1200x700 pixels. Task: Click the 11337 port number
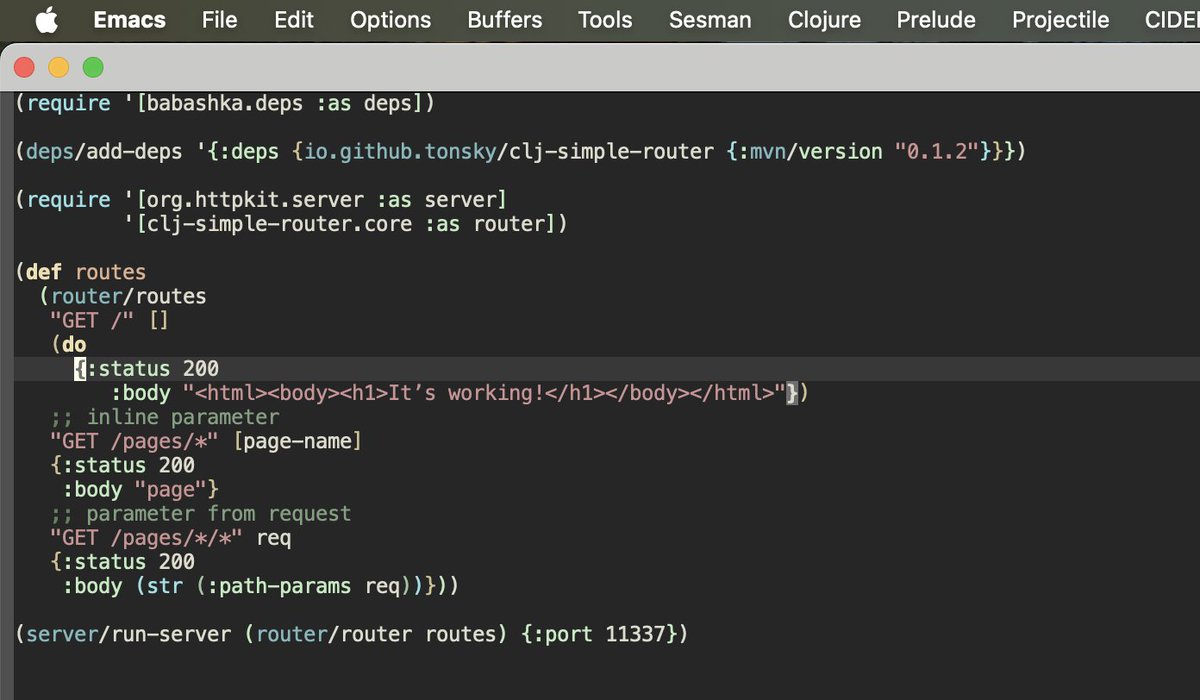pos(635,634)
